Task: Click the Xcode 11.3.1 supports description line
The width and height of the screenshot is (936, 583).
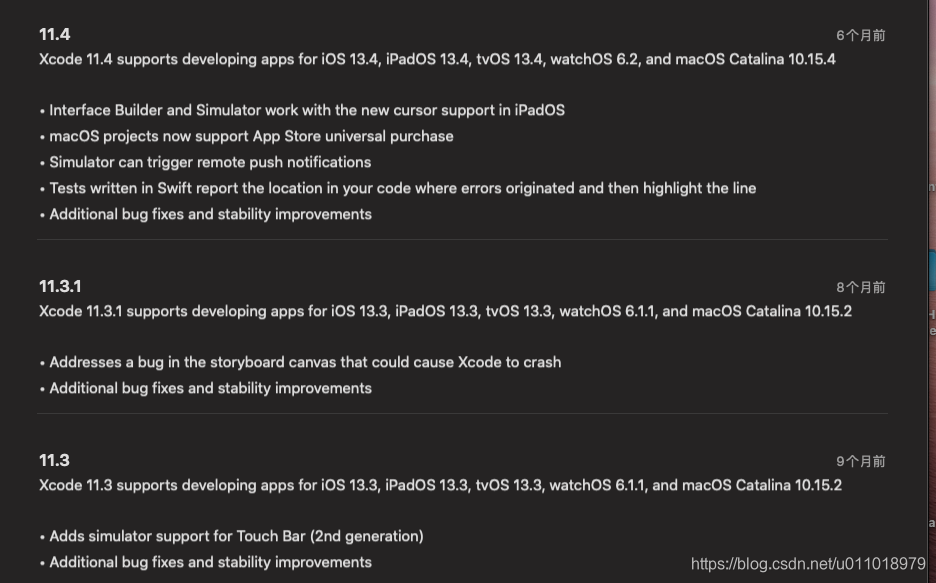Action: point(445,311)
